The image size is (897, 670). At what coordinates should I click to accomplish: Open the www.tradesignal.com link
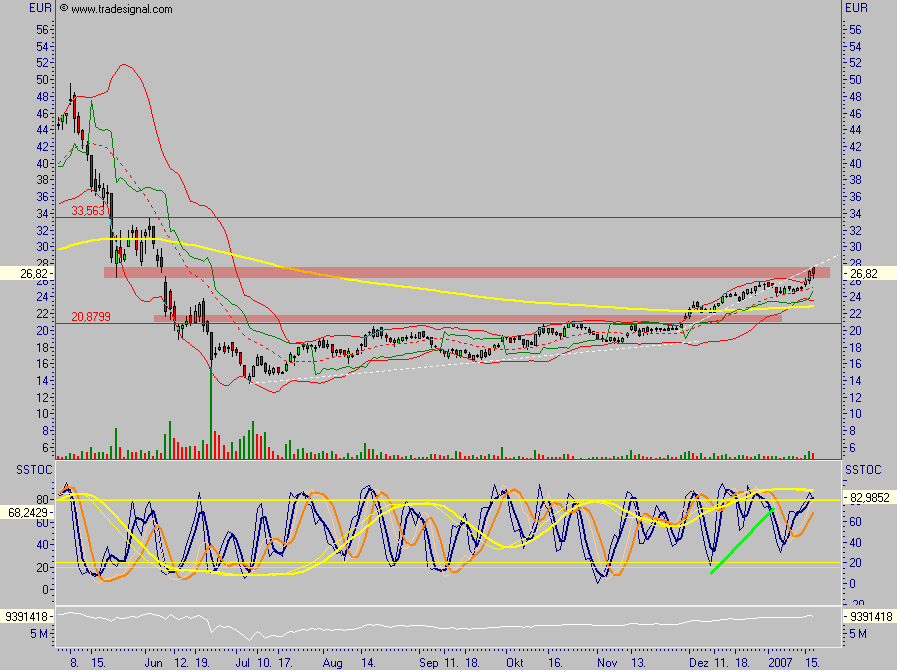tap(122, 9)
